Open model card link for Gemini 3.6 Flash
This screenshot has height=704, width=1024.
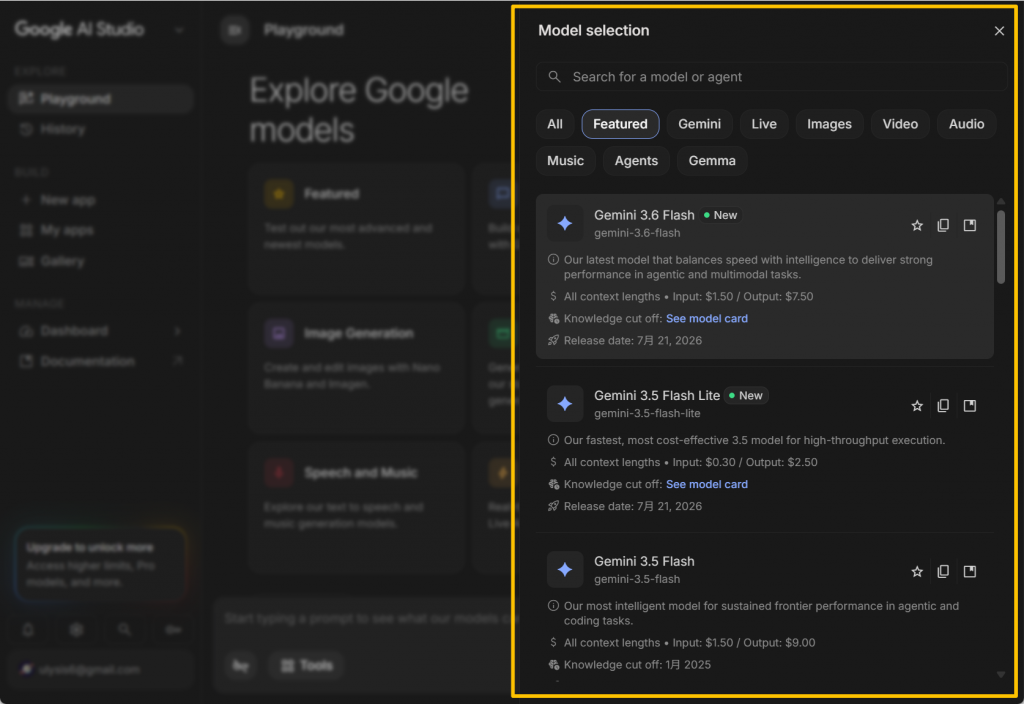point(707,319)
